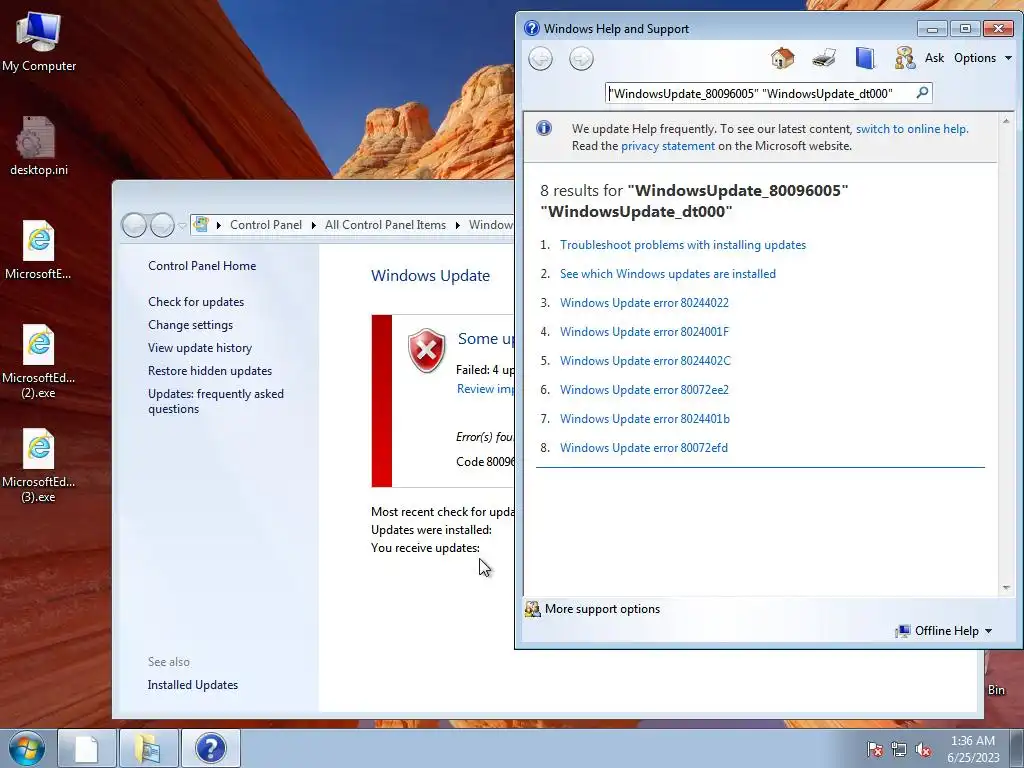Viewport: 1024px width, 768px height.
Task: Open Windows Update error 8024001F result
Action: [x=644, y=332]
